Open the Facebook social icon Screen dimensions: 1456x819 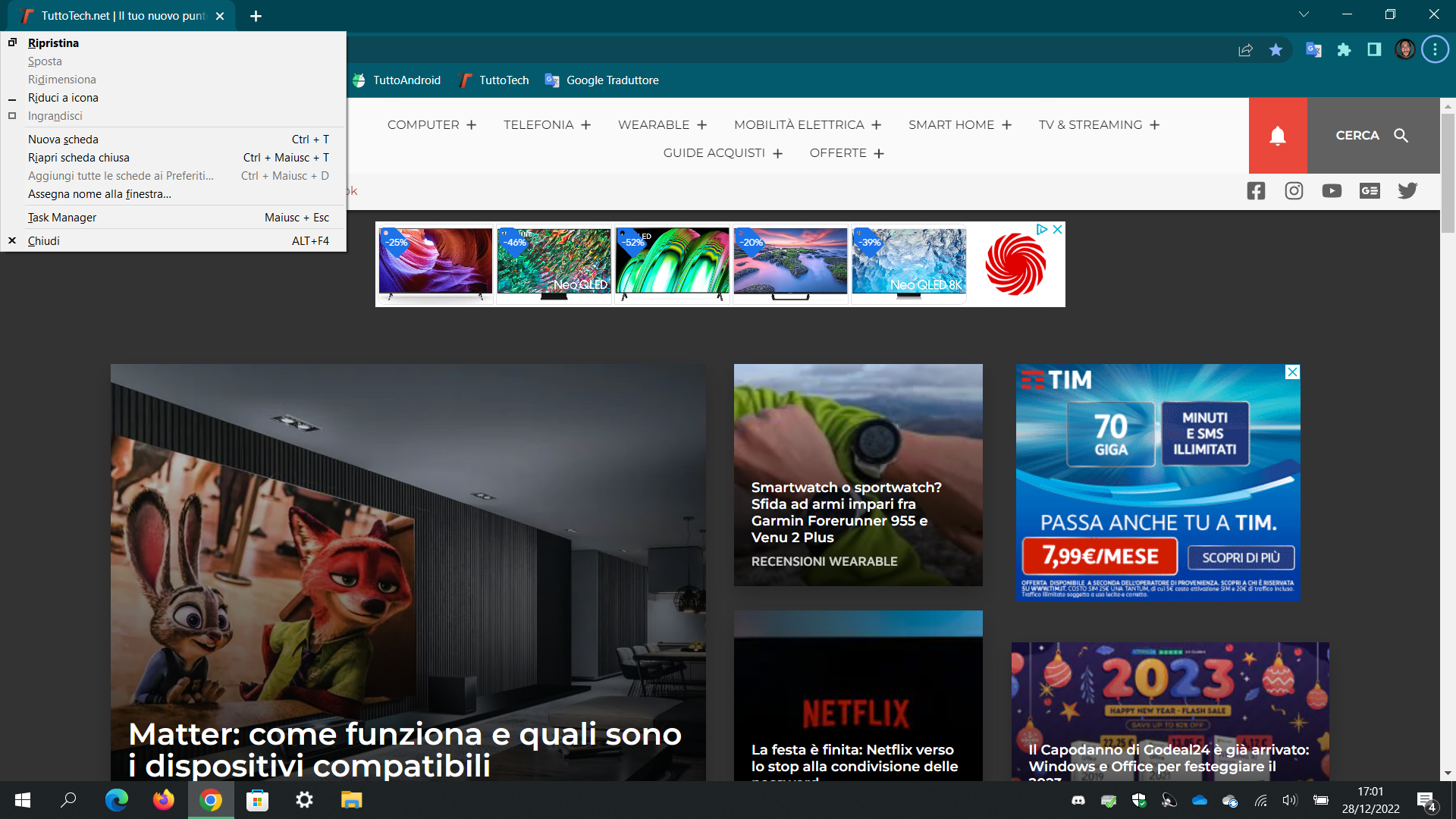1256,191
